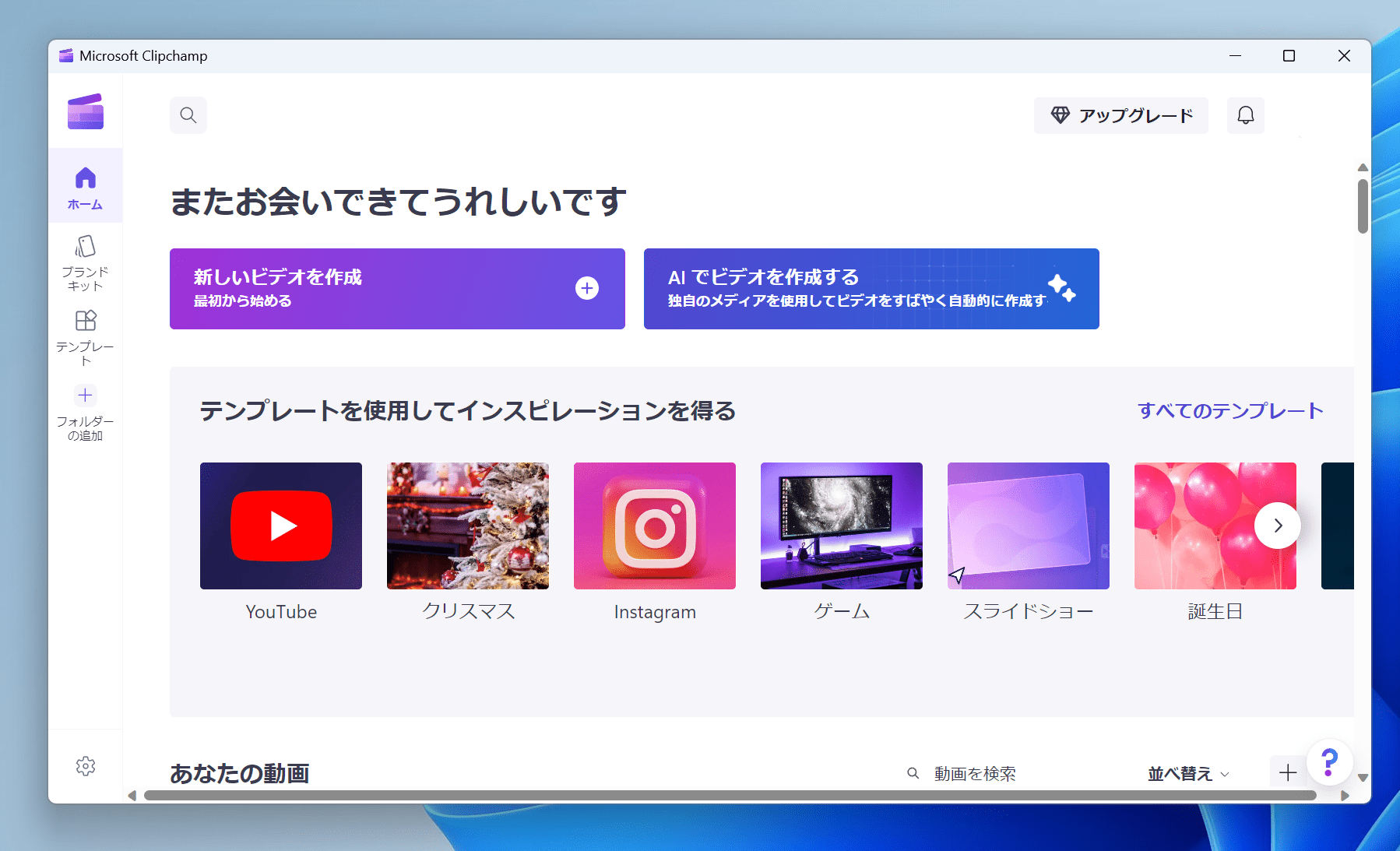Open the 並べ替え dropdown
Viewport: 1400px width, 851px height.
[x=1188, y=774]
